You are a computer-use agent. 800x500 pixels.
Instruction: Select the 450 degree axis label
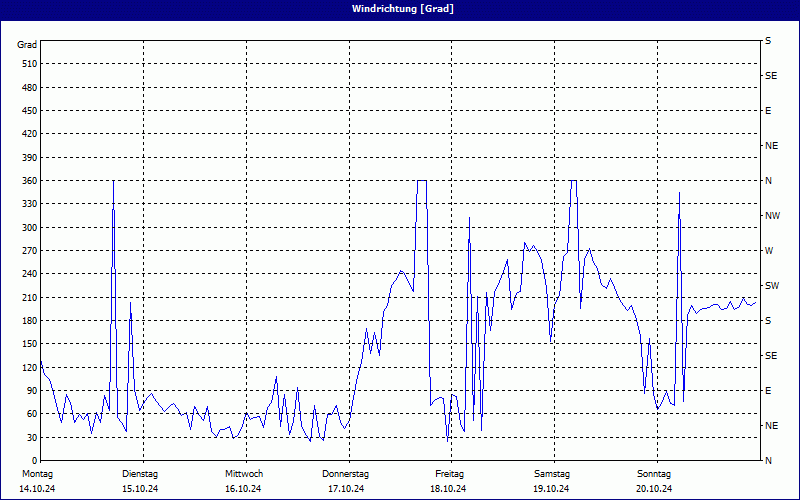click(x=30, y=111)
